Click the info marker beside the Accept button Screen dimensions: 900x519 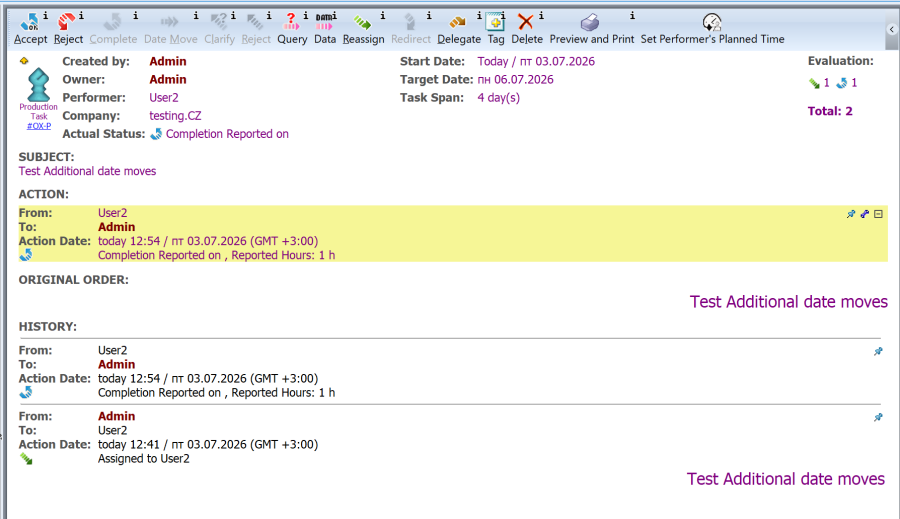pos(45,16)
